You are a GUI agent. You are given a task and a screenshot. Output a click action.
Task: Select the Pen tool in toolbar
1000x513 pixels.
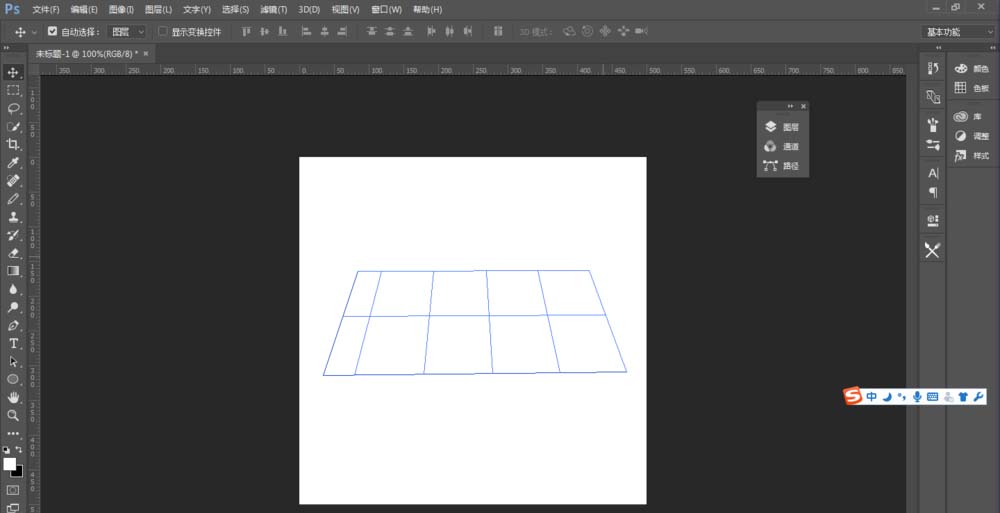(x=14, y=325)
